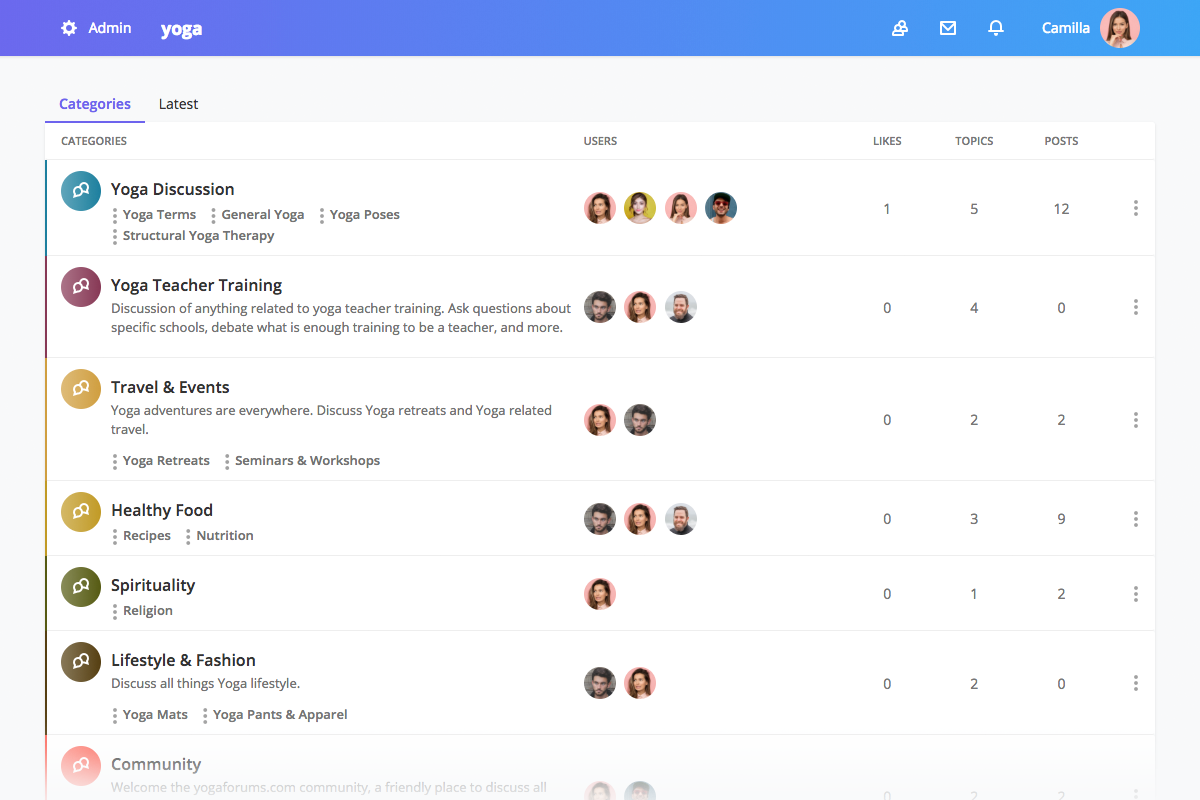This screenshot has height=800, width=1200.
Task: Open the Yoga Retreats subcategory link
Action: point(166,460)
